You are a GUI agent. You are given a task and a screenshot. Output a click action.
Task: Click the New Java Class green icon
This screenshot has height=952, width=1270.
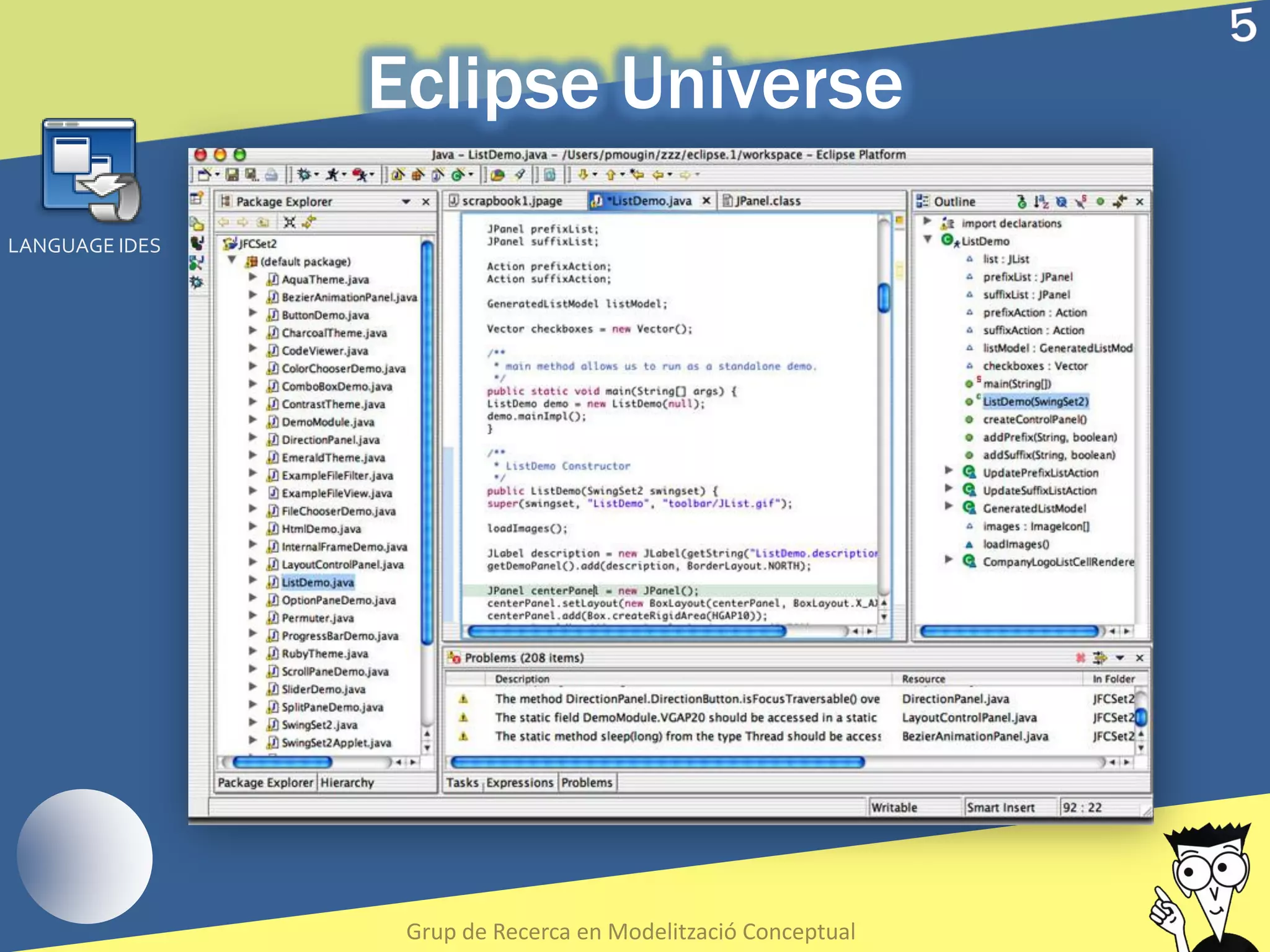pos(458,175)
